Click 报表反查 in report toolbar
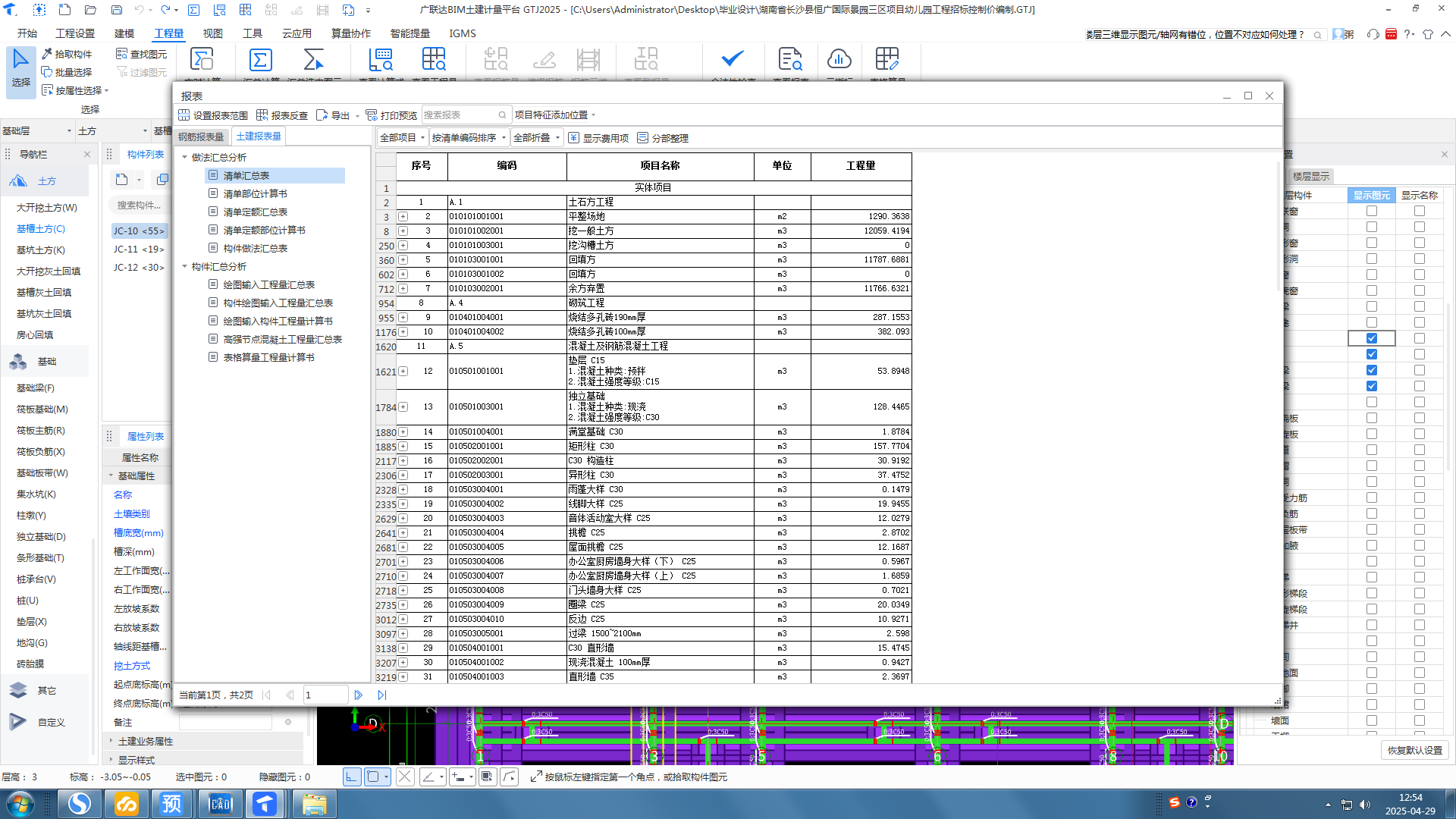This screenshot has width=1456, height=819. tap(282, 115)
